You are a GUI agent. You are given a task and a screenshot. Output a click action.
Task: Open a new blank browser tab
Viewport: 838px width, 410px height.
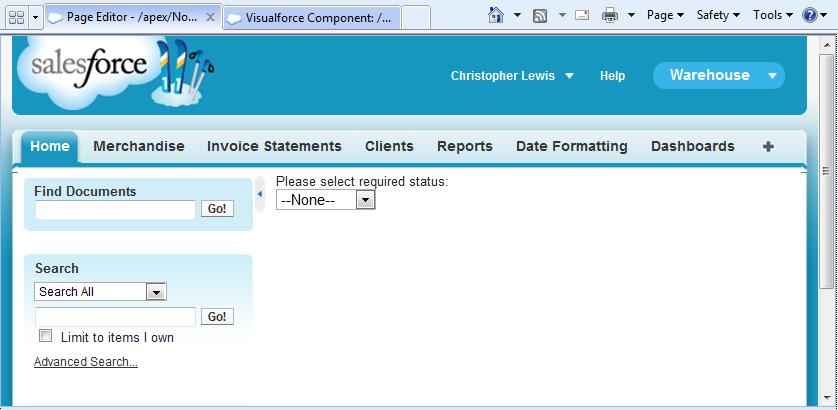coord(416,18)
